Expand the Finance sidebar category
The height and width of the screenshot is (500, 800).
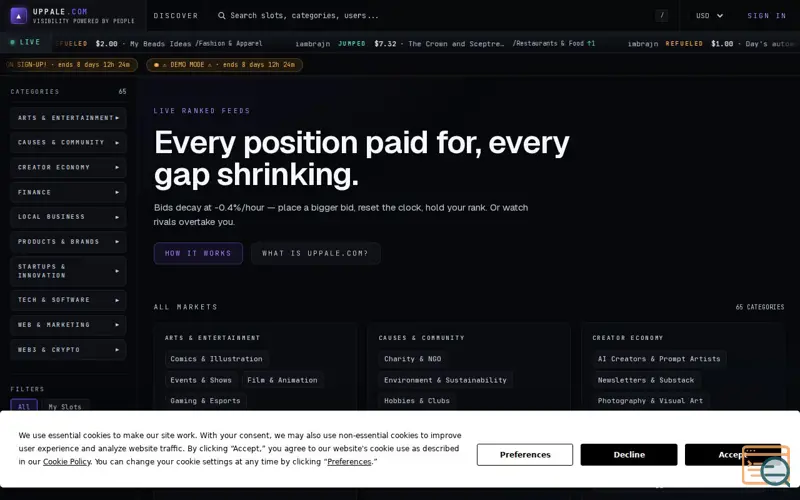[68, 192]
